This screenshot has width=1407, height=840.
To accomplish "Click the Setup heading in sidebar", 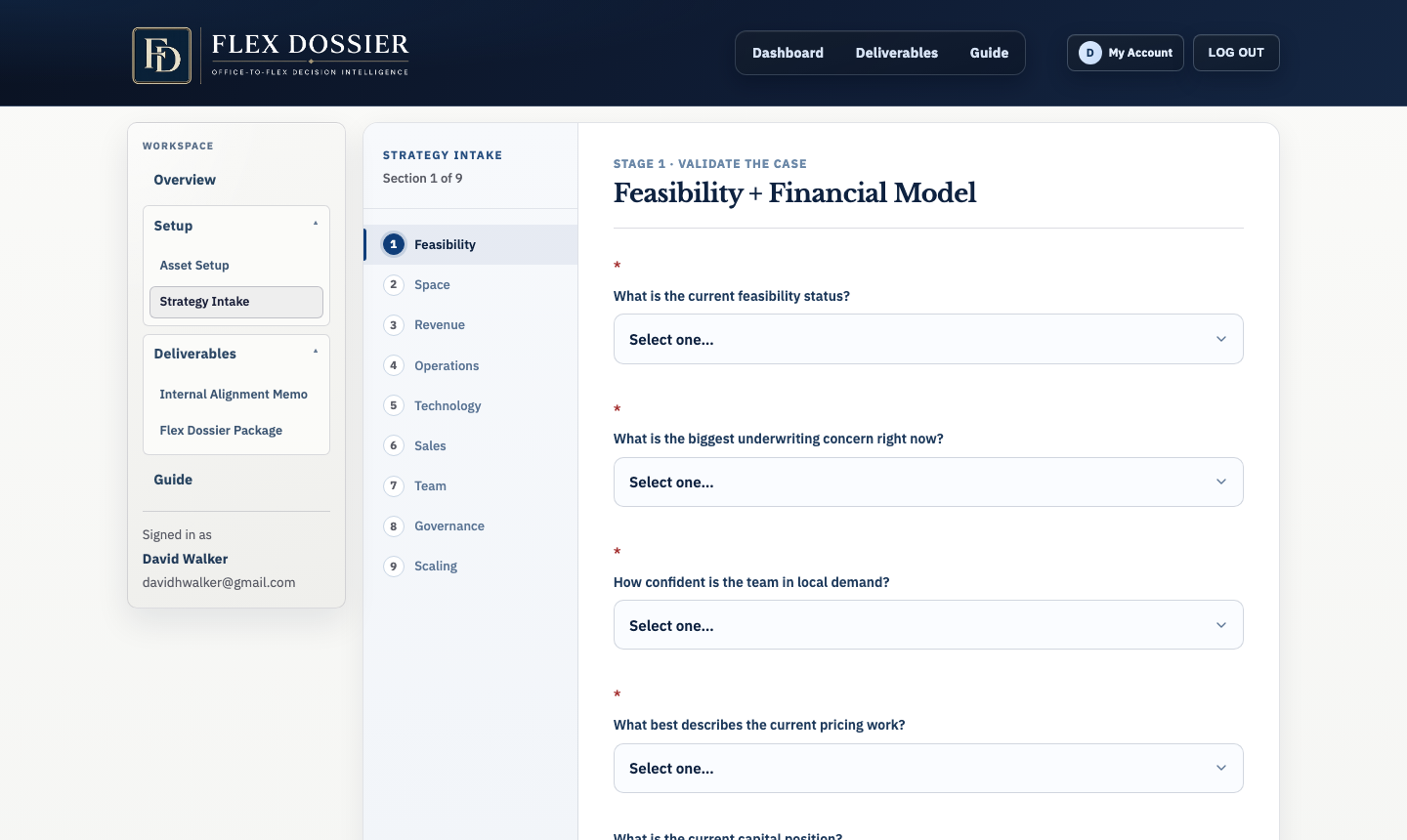I will [173, 226].
